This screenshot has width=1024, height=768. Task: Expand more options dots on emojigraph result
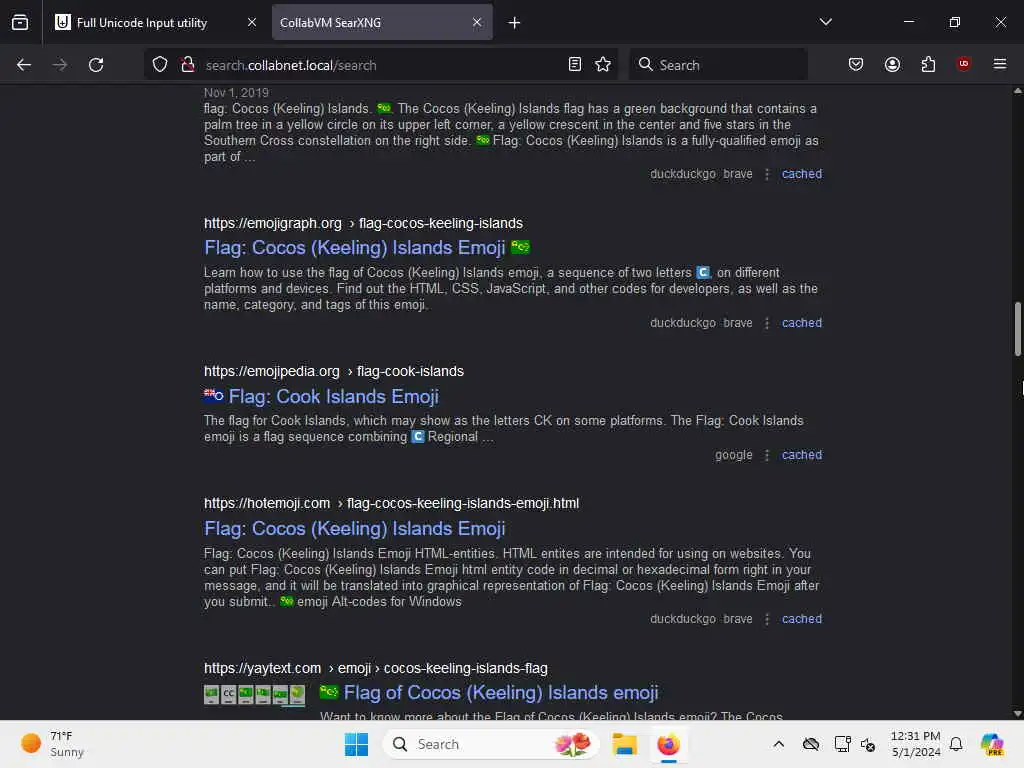click(767, 323)
